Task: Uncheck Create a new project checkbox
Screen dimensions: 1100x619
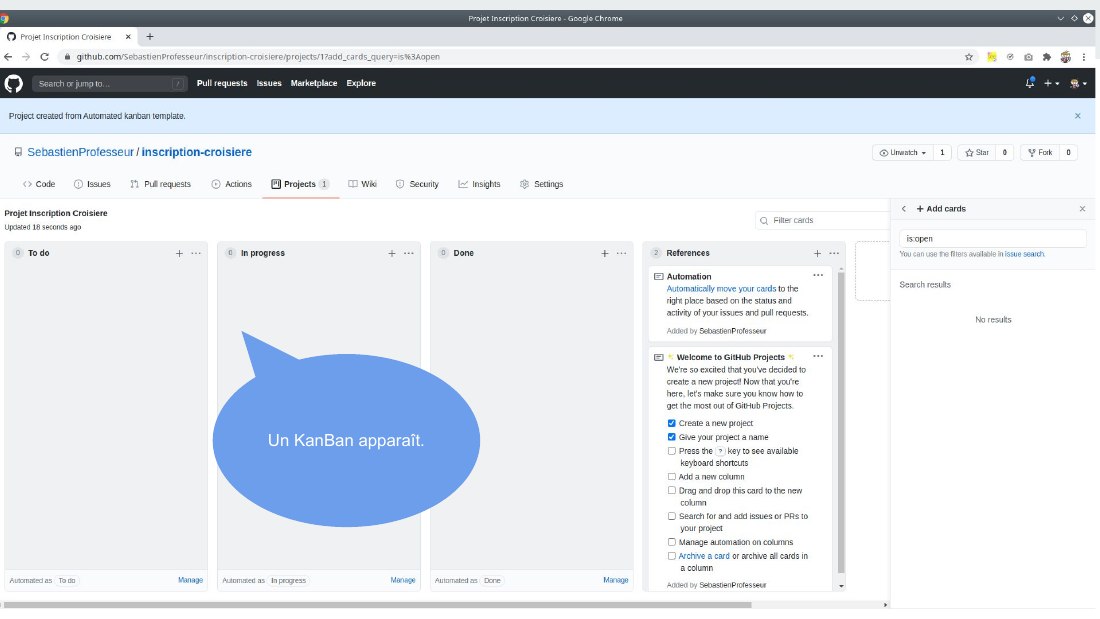Action: 671,423
